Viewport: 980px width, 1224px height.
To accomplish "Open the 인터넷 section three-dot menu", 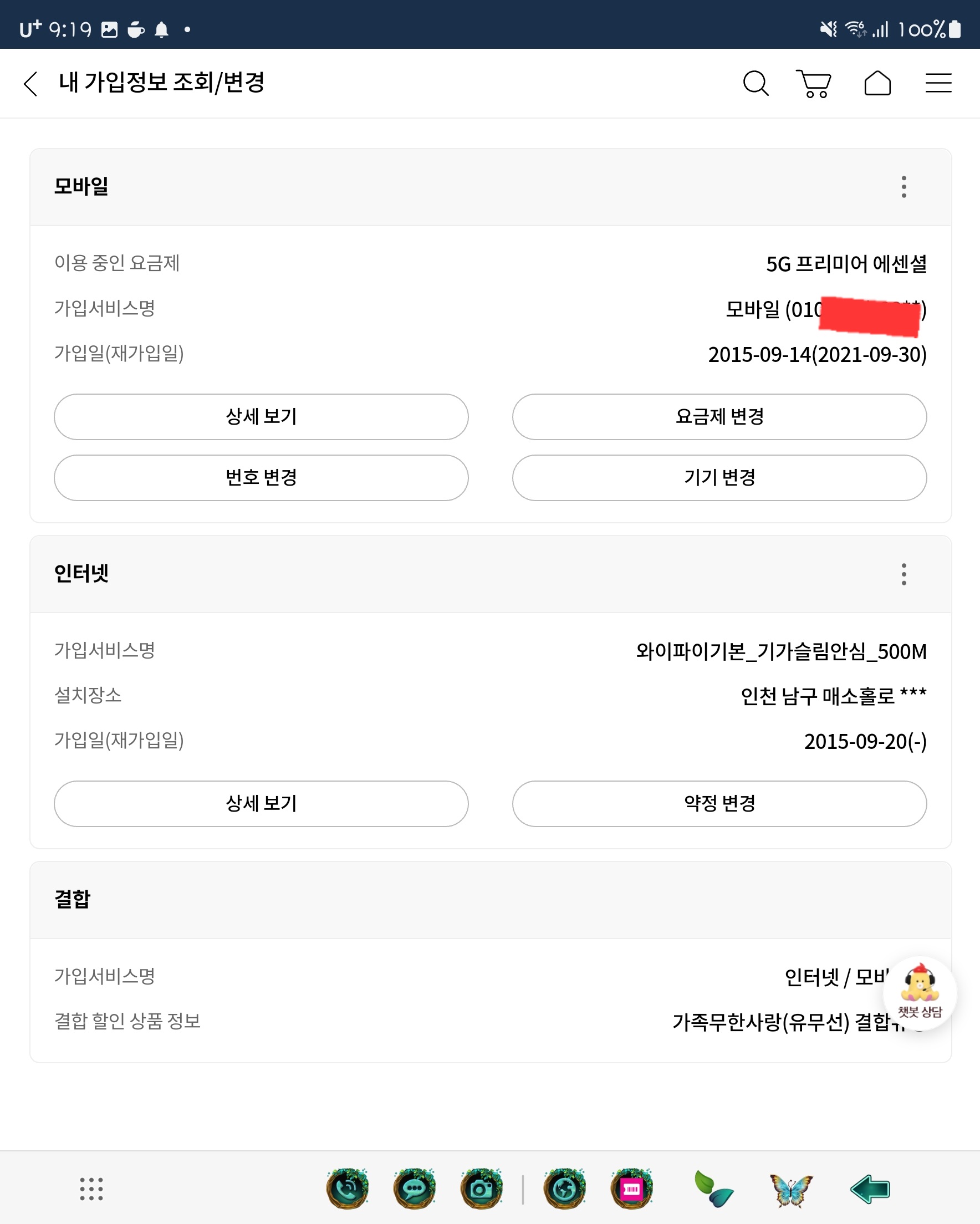I will pos(904,574).
